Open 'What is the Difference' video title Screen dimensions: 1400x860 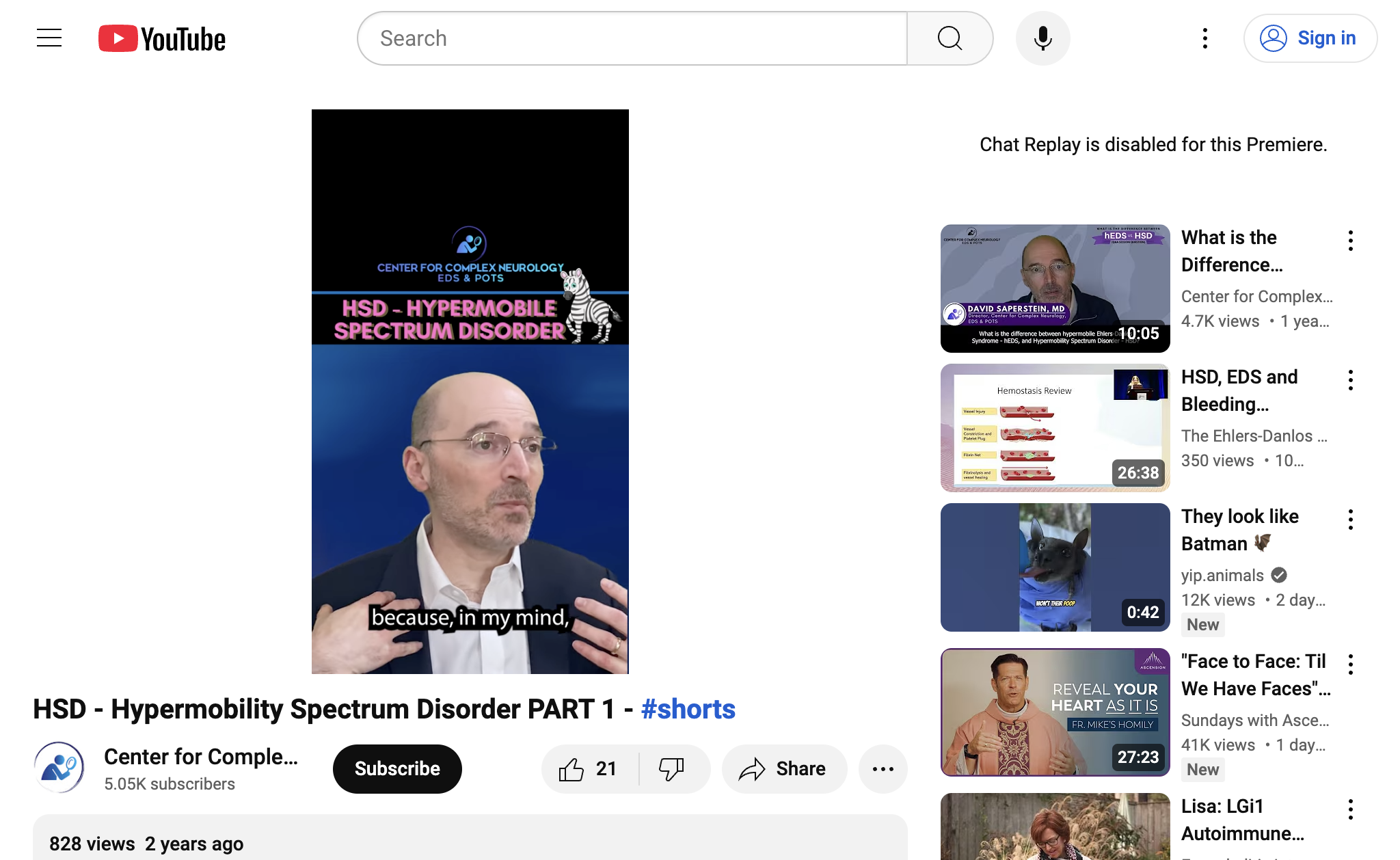(x=1232, y=251)
